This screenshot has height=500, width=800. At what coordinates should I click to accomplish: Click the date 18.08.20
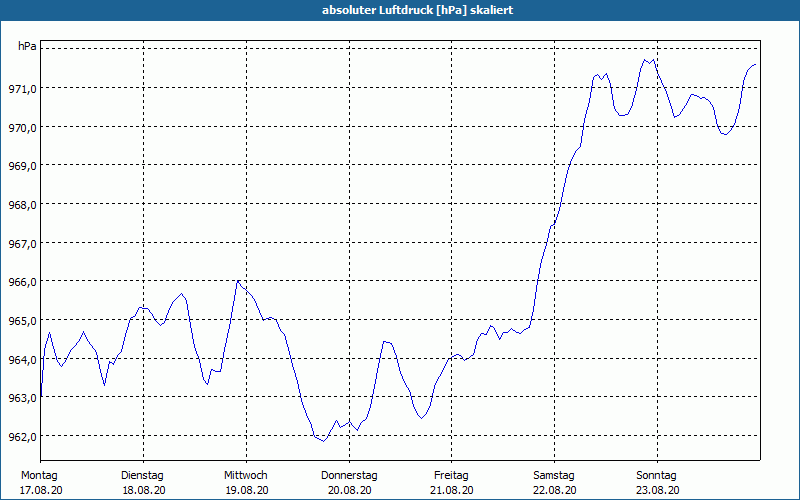(x=144, y=490)
